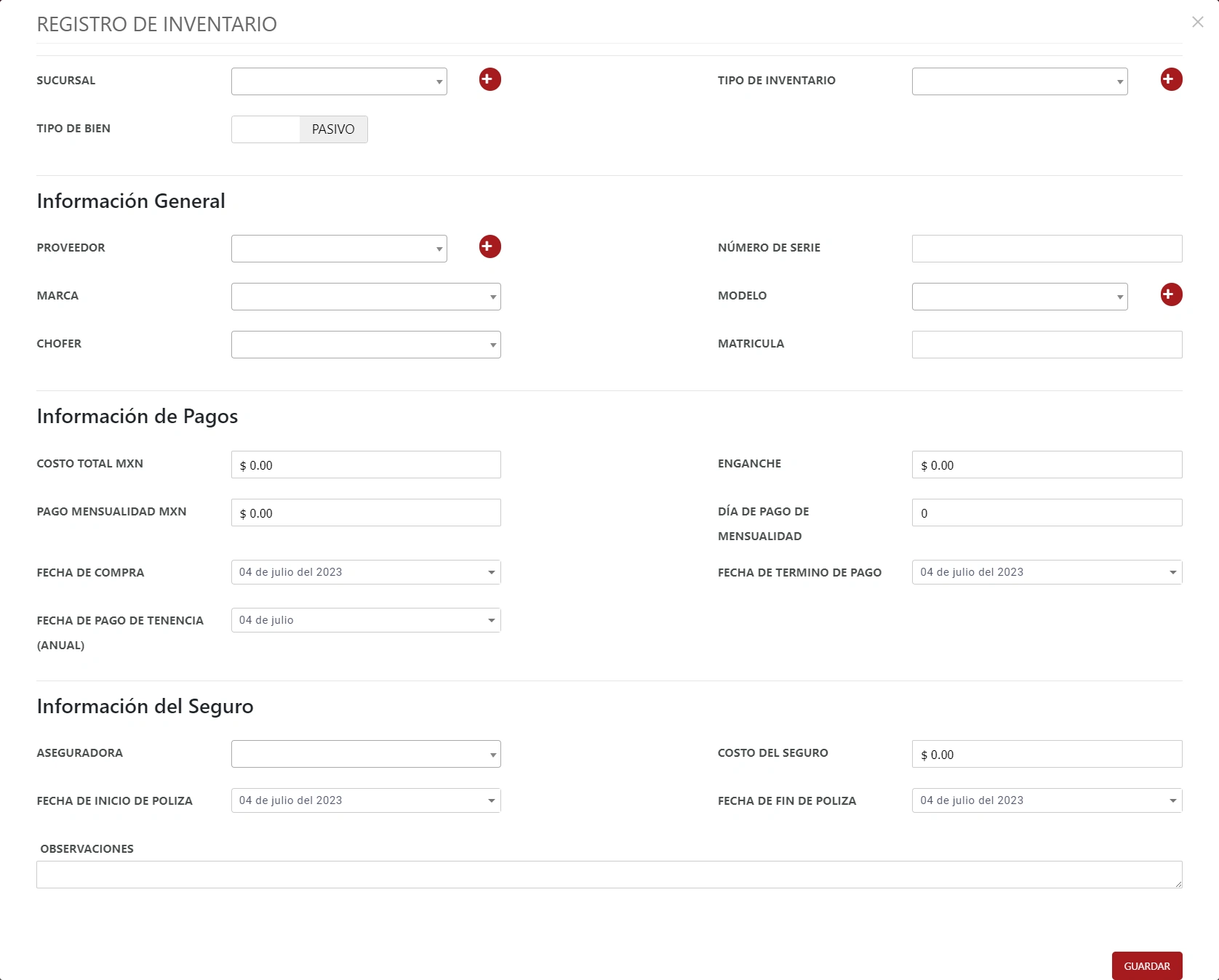Open the Marca dropdown
The width and height of the screenshot is (1219, 980).
366,297
